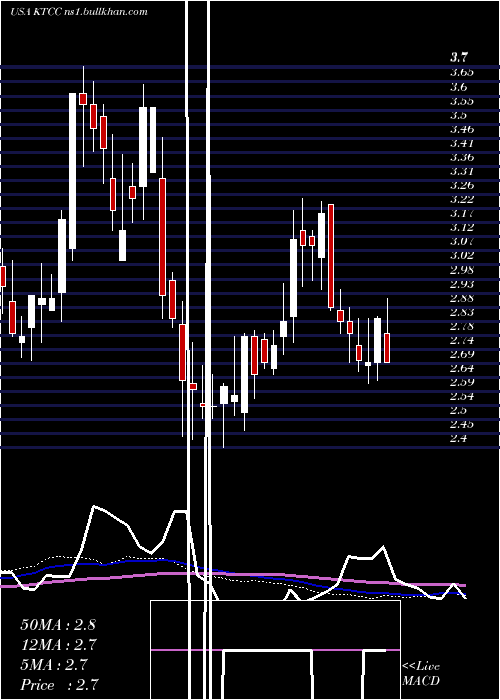Click the USA KTCC ns1.bullkhan.com title text
Image resolution: width=500 pixels, height=700 pixels.
79,12
